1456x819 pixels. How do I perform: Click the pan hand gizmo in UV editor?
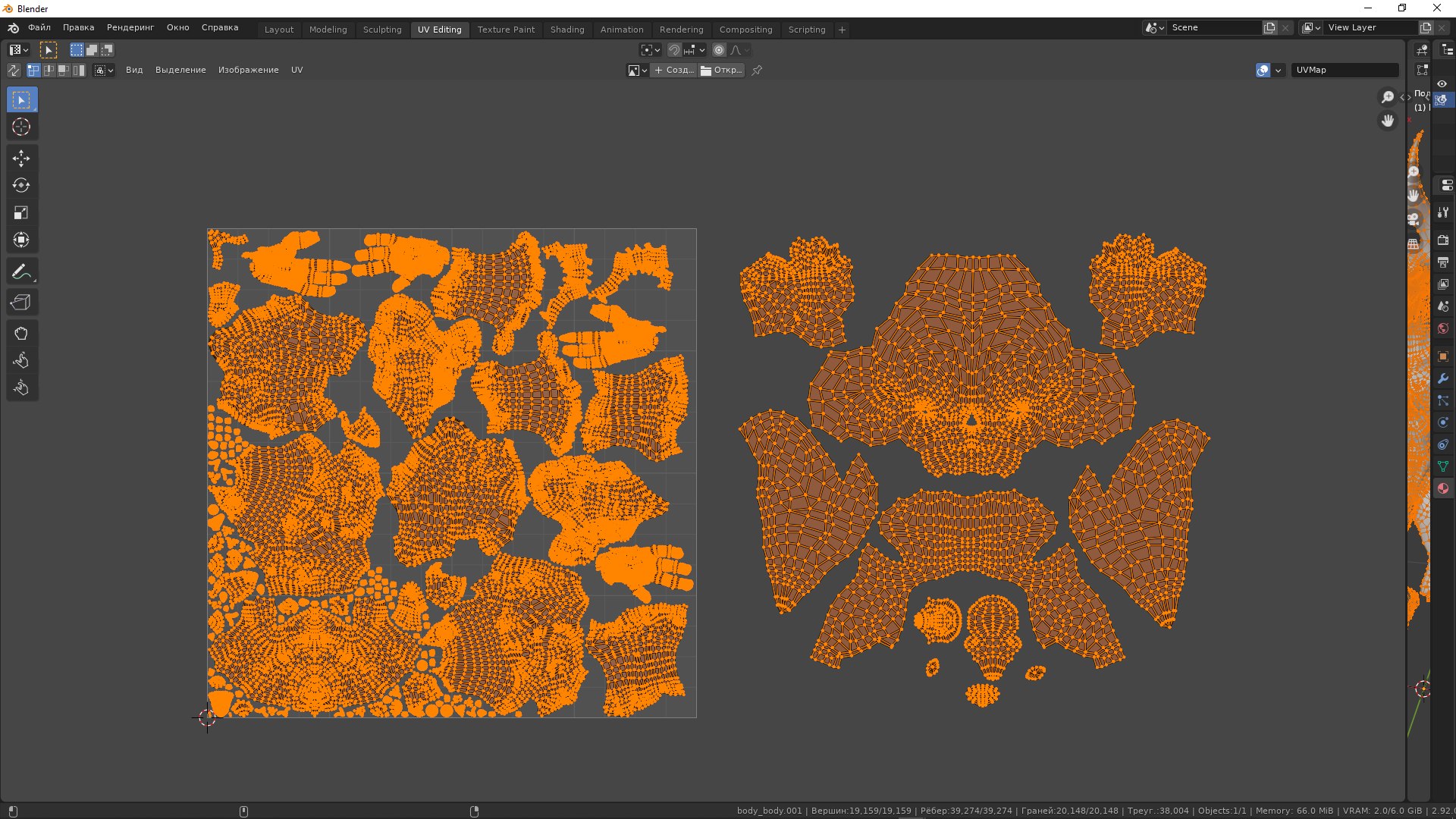coord(1387,121)
